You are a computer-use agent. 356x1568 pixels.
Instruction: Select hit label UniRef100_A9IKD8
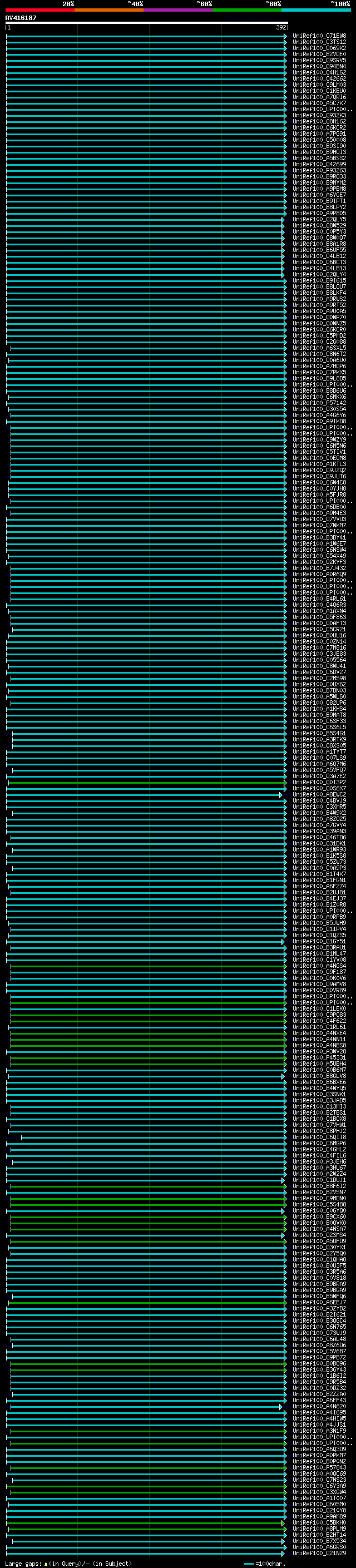click(x=319, y=421)
